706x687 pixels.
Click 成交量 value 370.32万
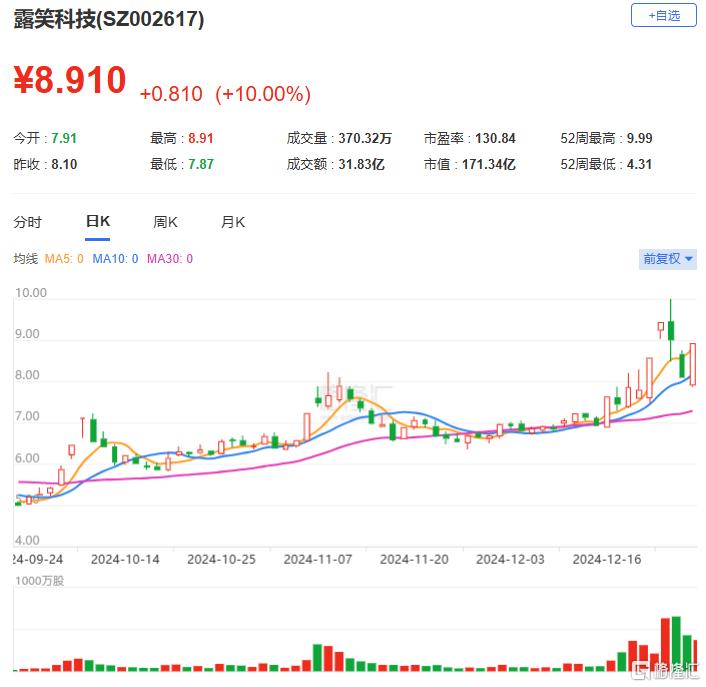[365, 138]
